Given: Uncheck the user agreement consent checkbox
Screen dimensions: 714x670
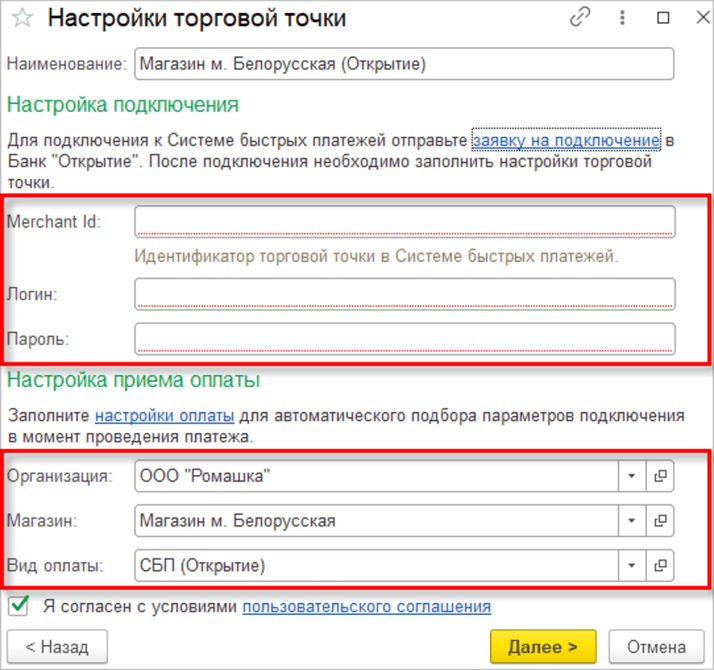Looking at the screenshot, I should click(x=19, y=606).
